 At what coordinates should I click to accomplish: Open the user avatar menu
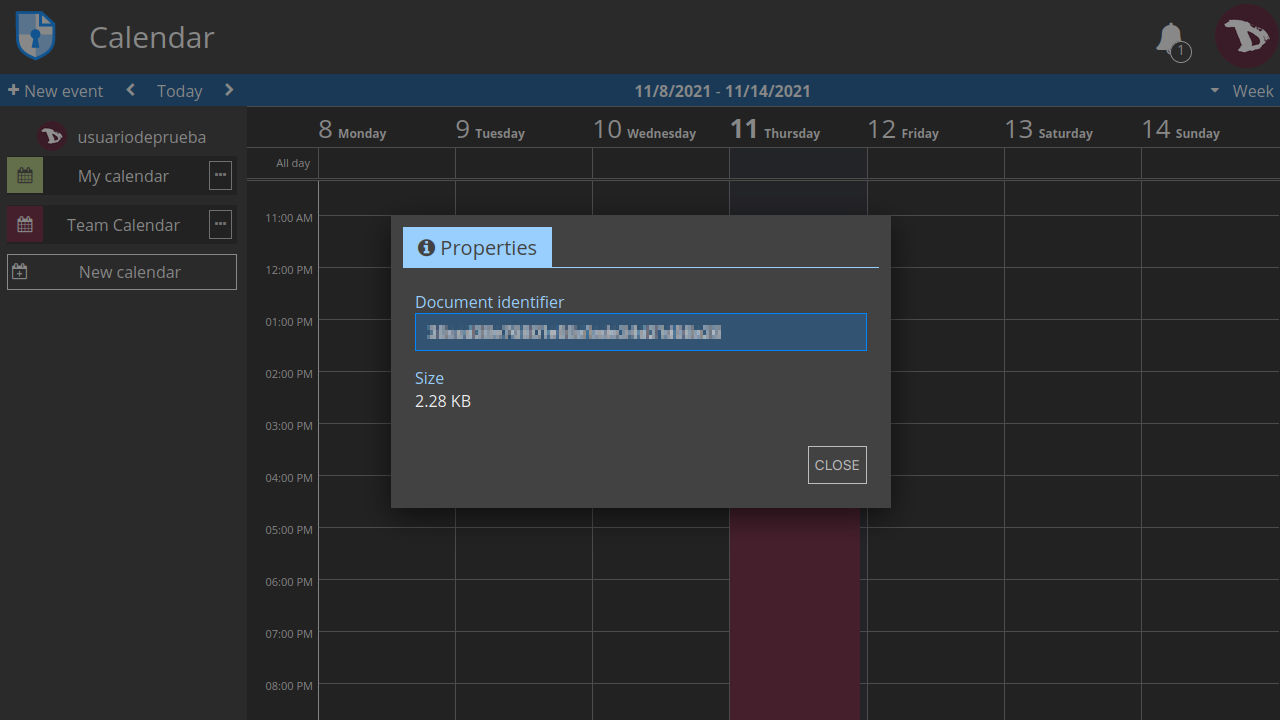click(x=1246, y=37)
